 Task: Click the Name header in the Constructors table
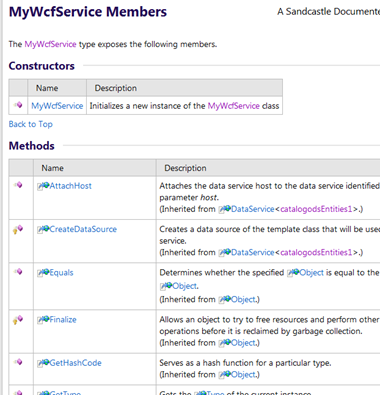(x=47, y=88)
